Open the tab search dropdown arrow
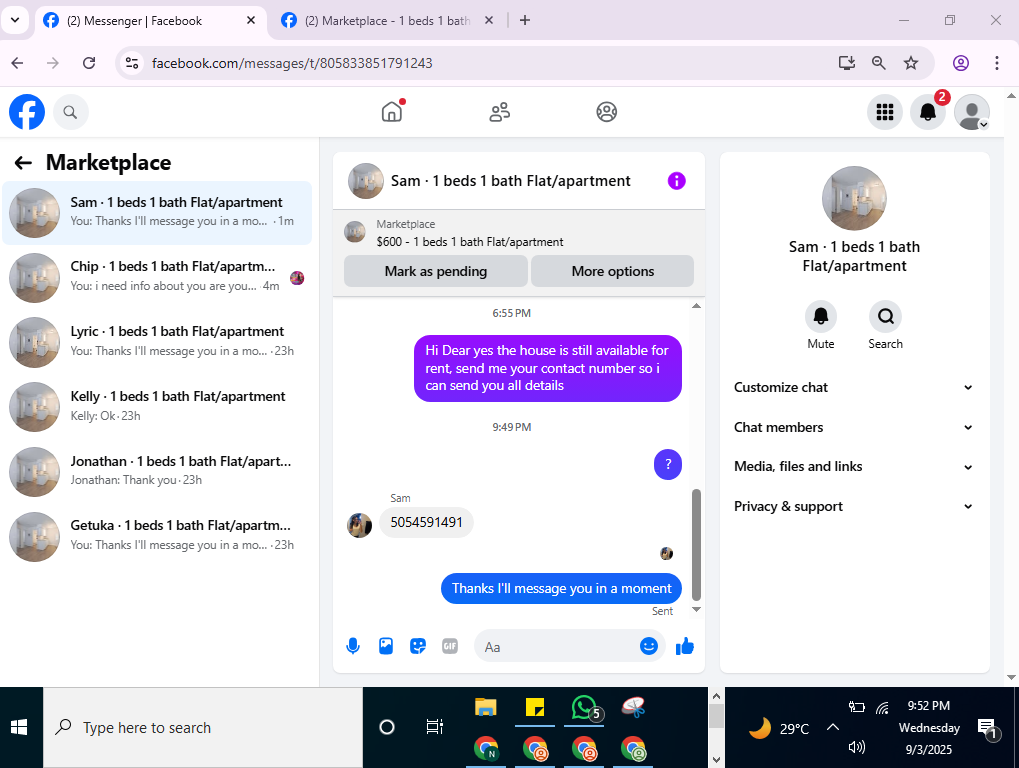 pyautogui.click(x=15, y=20)
